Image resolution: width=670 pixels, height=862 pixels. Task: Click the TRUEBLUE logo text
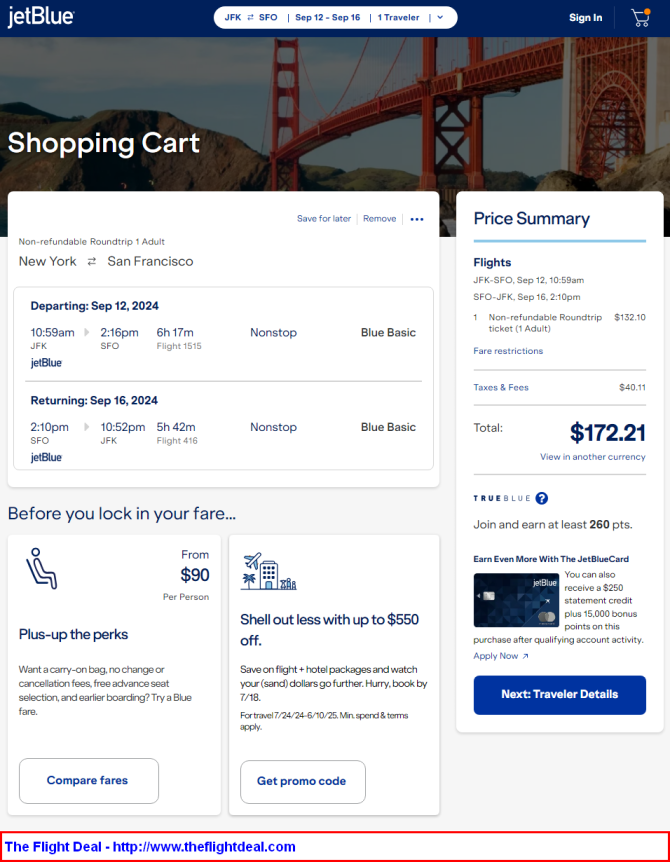click(502, 499)
